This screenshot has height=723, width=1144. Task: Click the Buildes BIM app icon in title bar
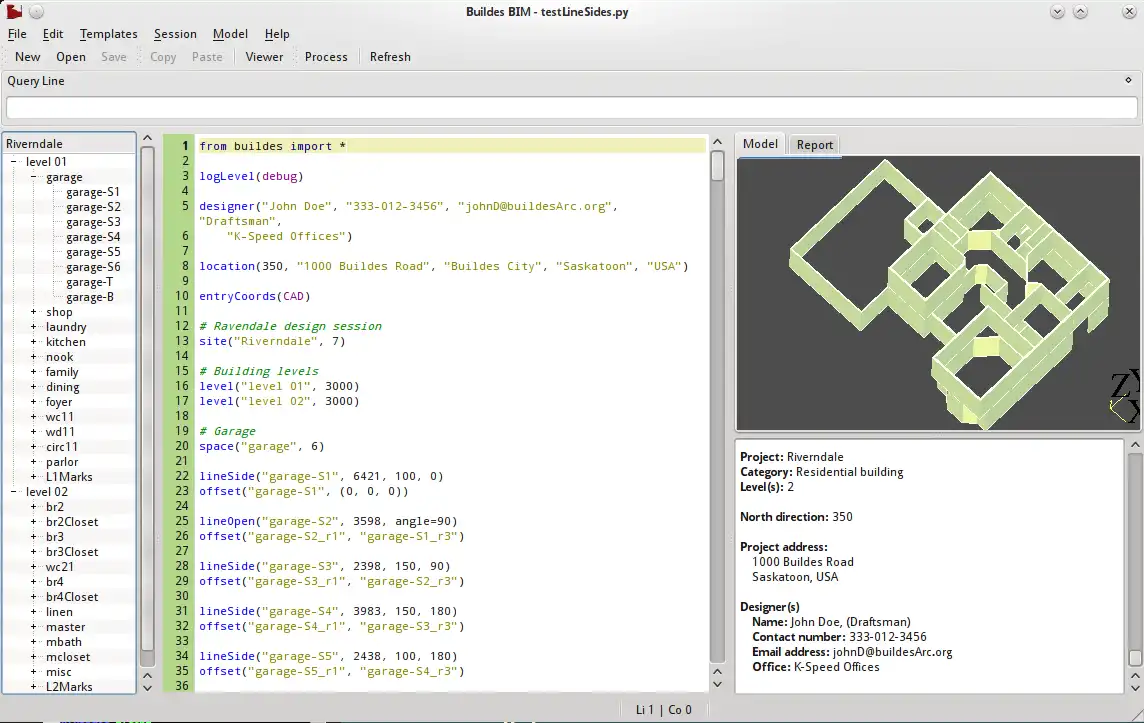point(14,12)
